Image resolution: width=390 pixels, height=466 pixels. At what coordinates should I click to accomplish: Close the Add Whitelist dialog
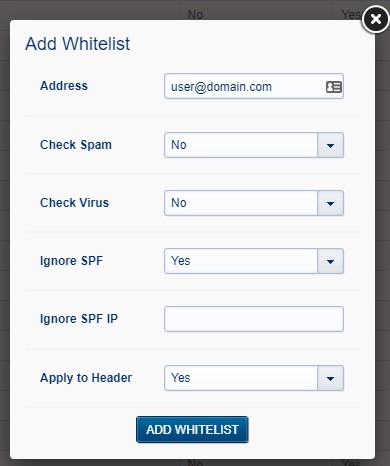pos(376,19)
